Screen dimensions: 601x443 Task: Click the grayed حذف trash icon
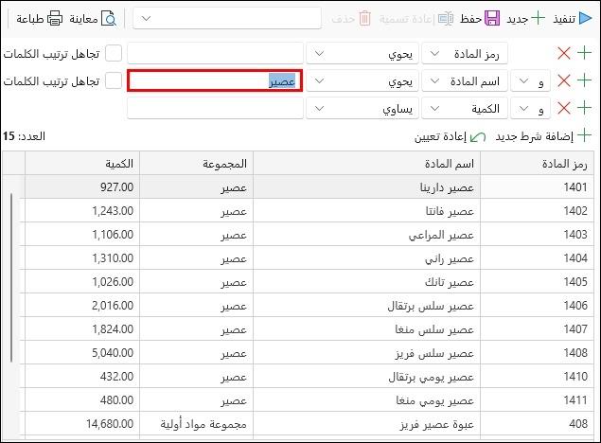tap(365, 18)
